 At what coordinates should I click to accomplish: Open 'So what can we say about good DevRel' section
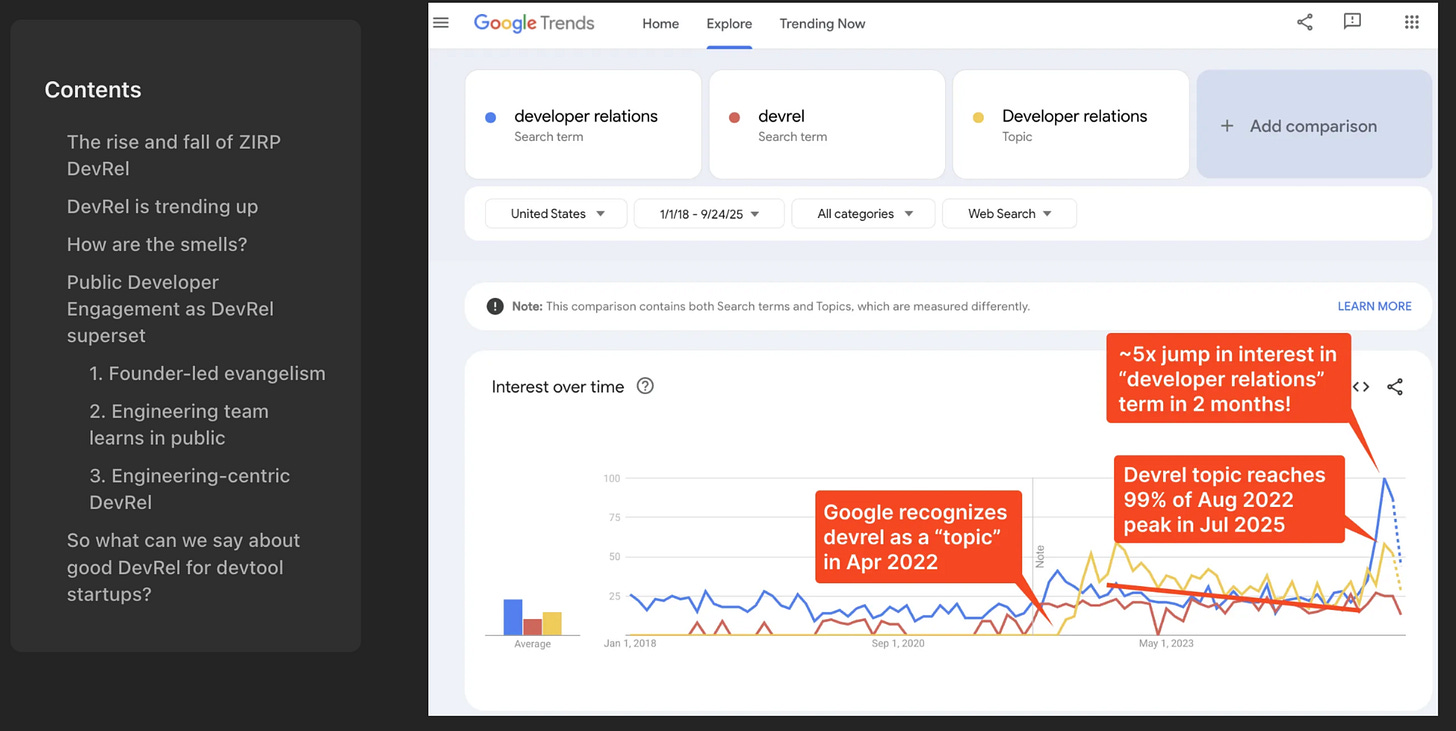pos(183,567)
